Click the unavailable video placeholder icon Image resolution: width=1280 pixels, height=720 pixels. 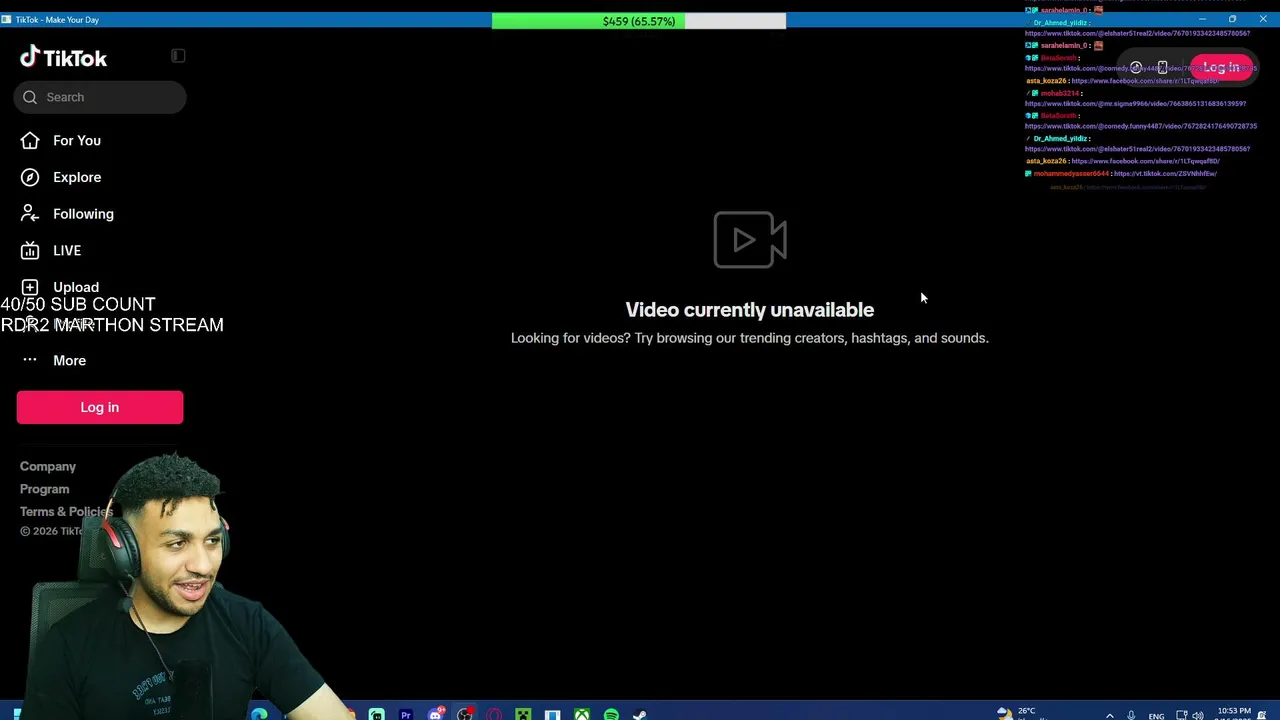point(750,240)
